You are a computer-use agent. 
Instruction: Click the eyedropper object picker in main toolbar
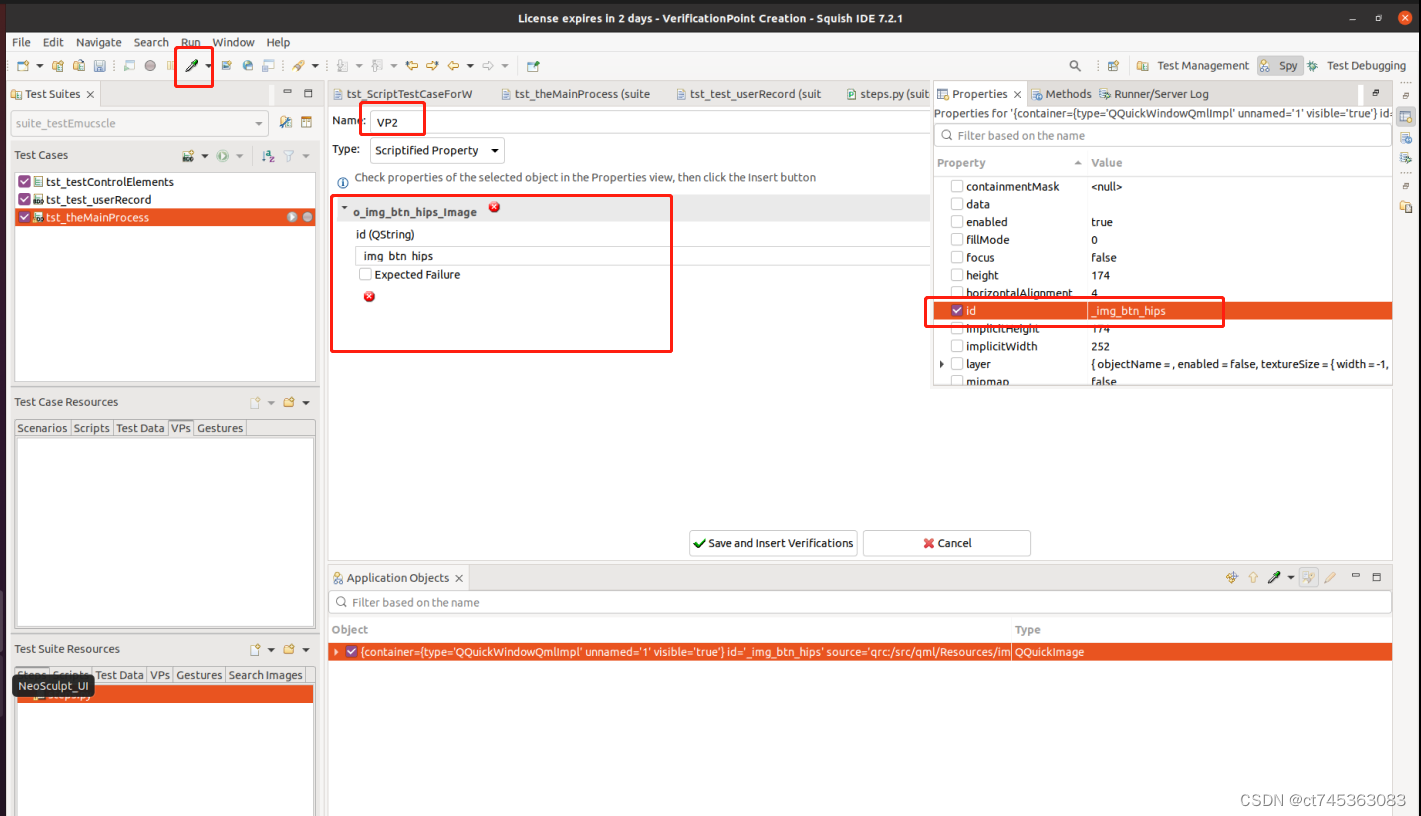pos(192,66)
